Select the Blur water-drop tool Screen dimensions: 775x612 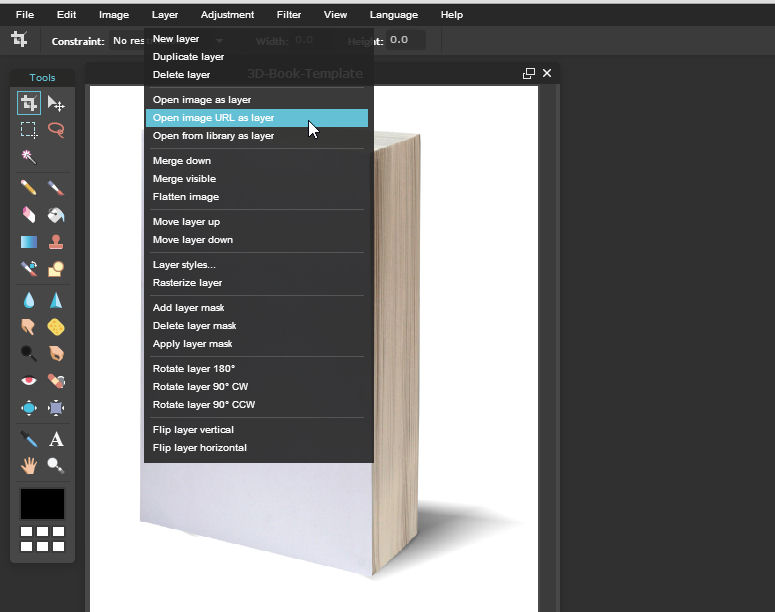pos(29,300)
